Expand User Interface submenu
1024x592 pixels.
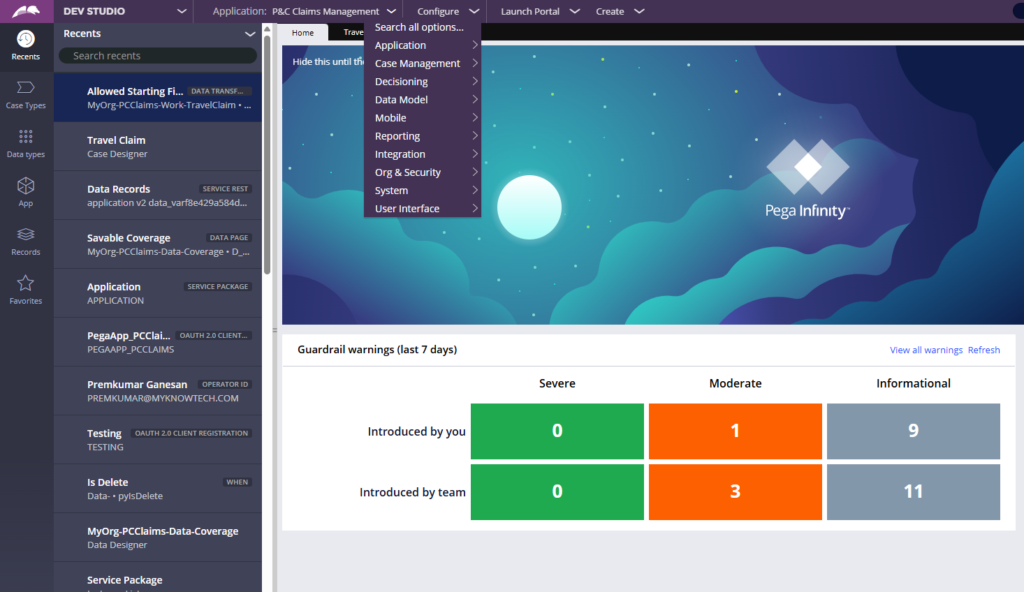click(422, 208)
